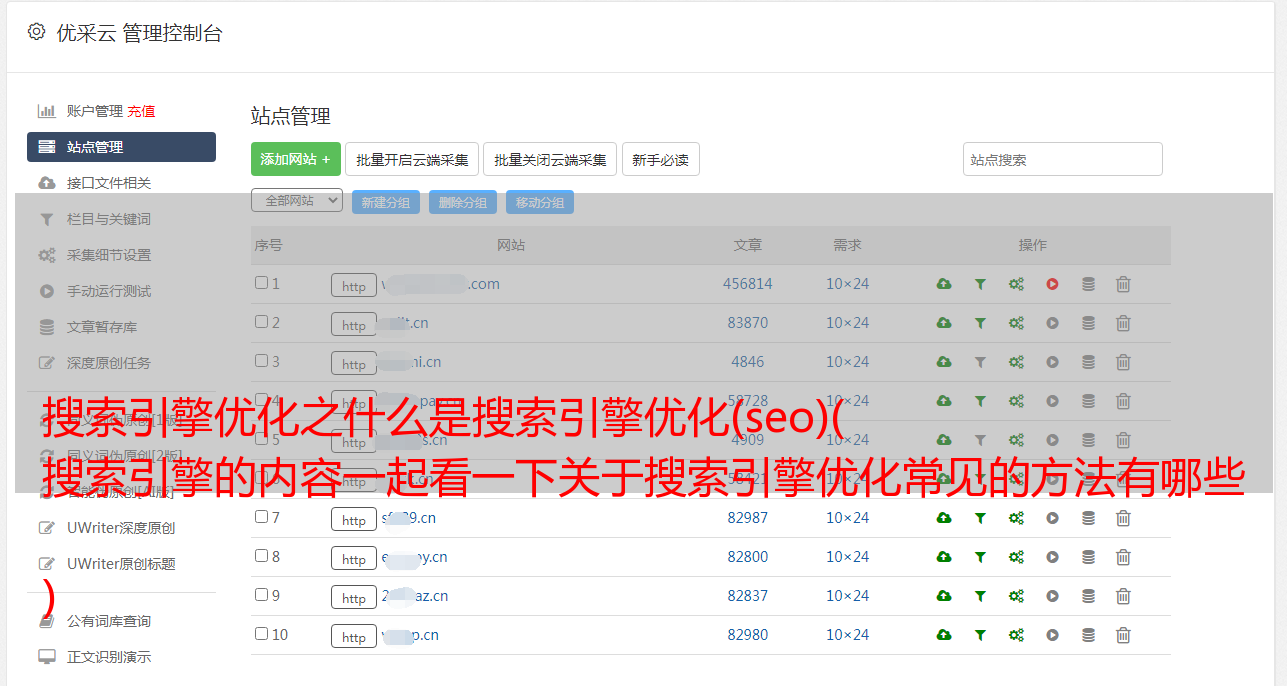Click the 移动分组 button

pyautogui.click(x=540, y=202)
